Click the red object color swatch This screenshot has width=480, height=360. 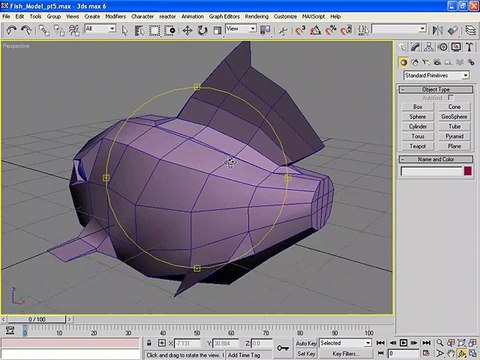(x=468, y=171)
